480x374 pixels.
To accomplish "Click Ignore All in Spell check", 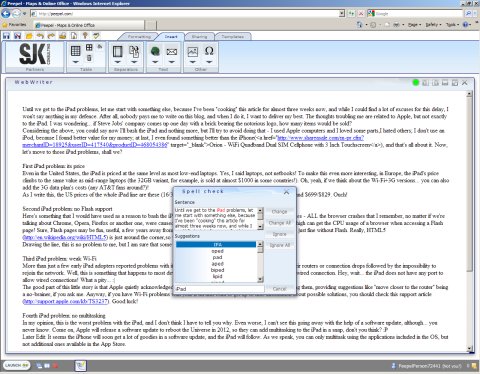I will [280, 245].
